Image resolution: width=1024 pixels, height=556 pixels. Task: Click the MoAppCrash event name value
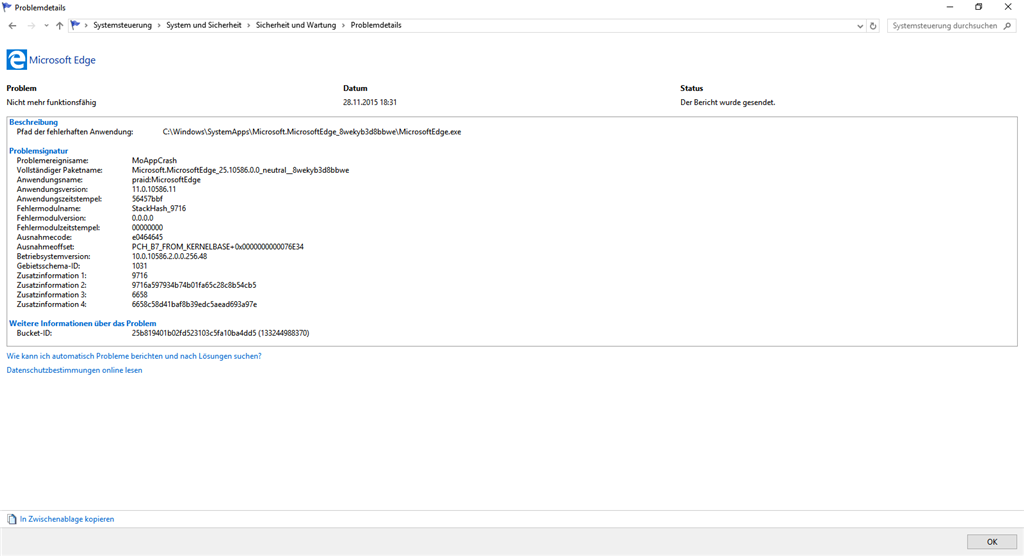coord(154,160)
